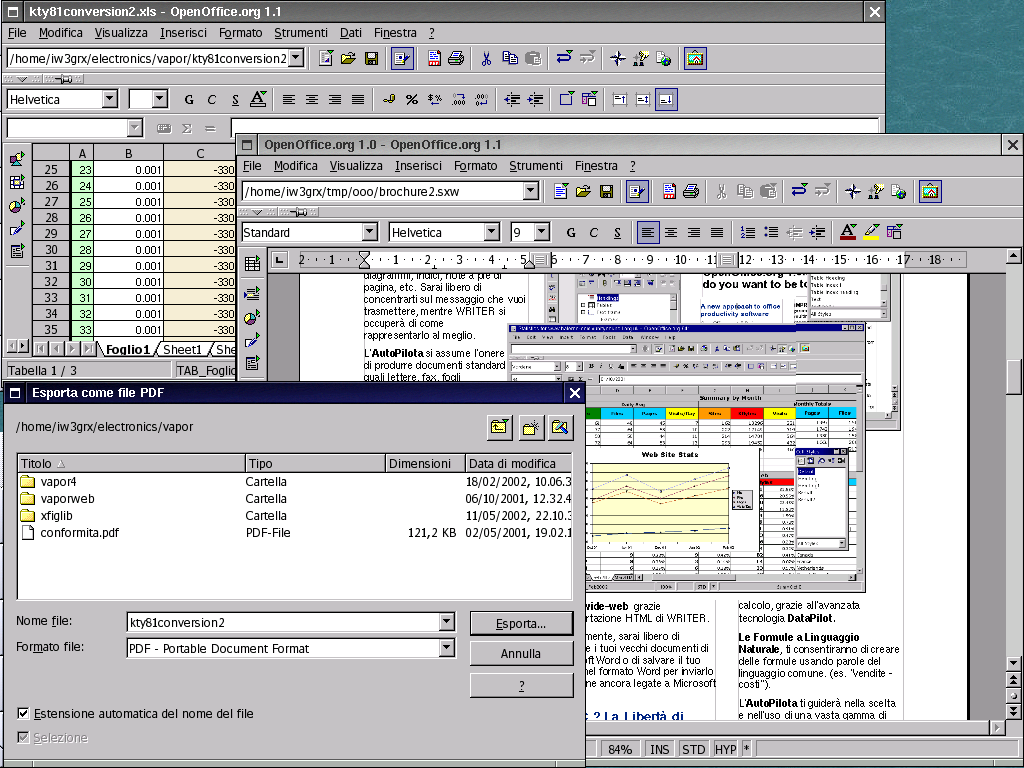1024x768 pixels.
Task: Sort files by Titolo column header
Action: pos(131,464)
